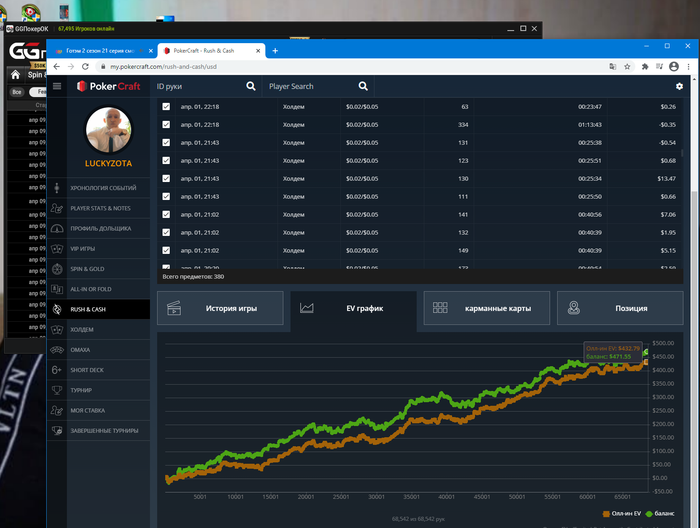Click the Все filter in GGPokerOK window
This screenshot has height=528, width=700.
[x=17, y=92]
